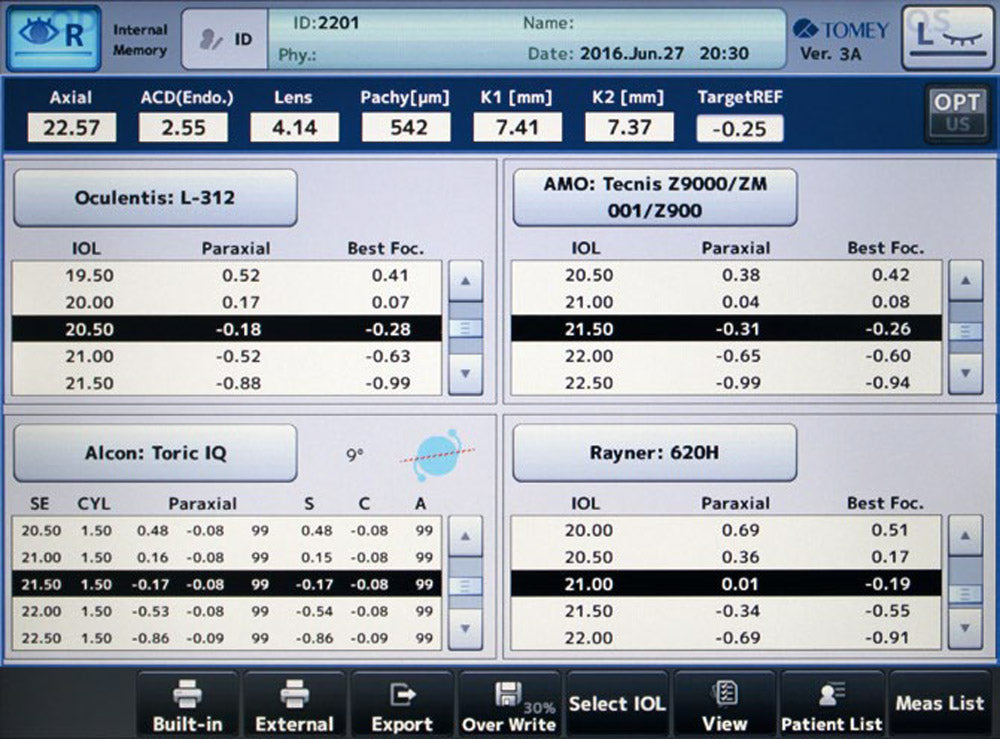The height and width of the screenshot is (739, 1000).
Task: Toggle the OPT/US measurement mode button
Action: (x=956, y=113)
